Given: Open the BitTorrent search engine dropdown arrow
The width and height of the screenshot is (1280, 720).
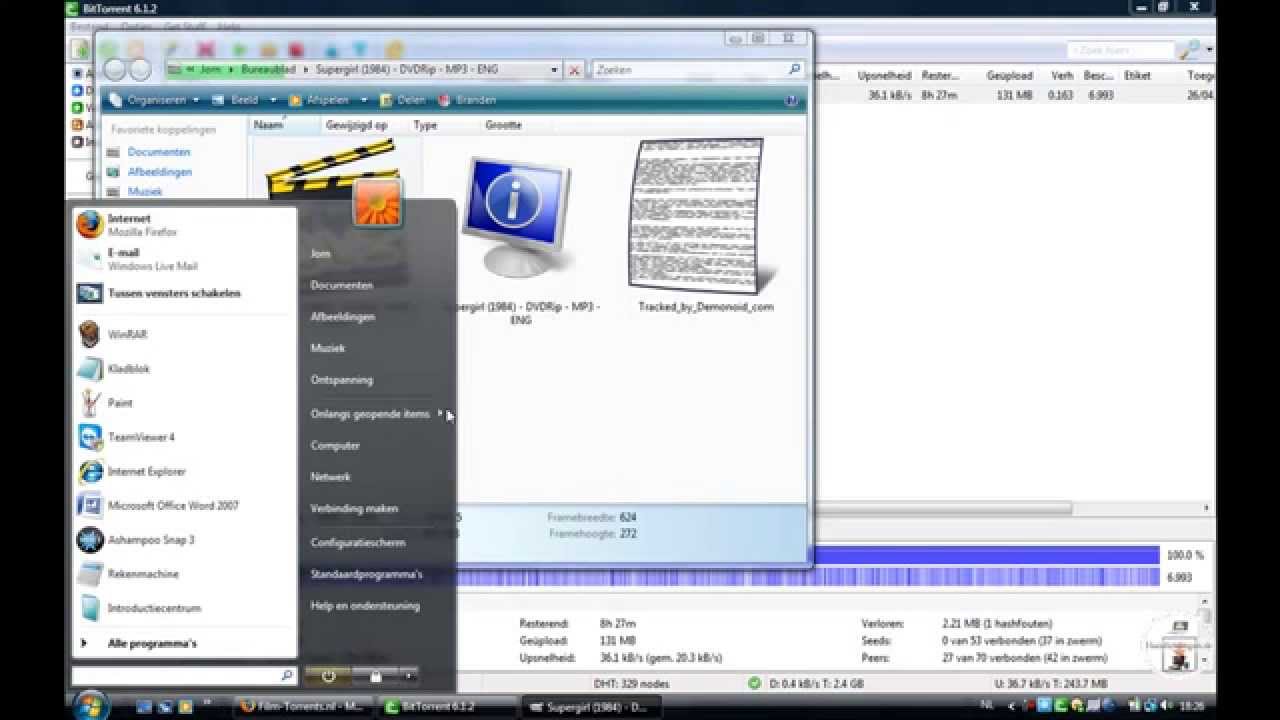Looking at the screenshot, I should click(1209, 49).
